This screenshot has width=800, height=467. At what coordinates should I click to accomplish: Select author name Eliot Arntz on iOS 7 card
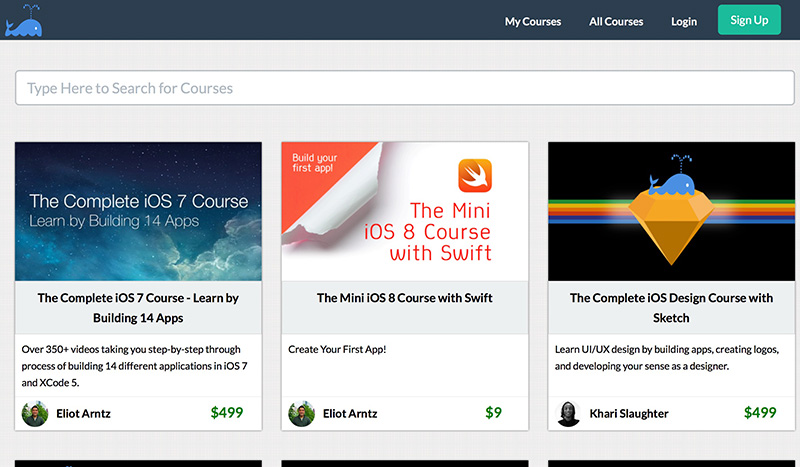click(x=83, y=413)
